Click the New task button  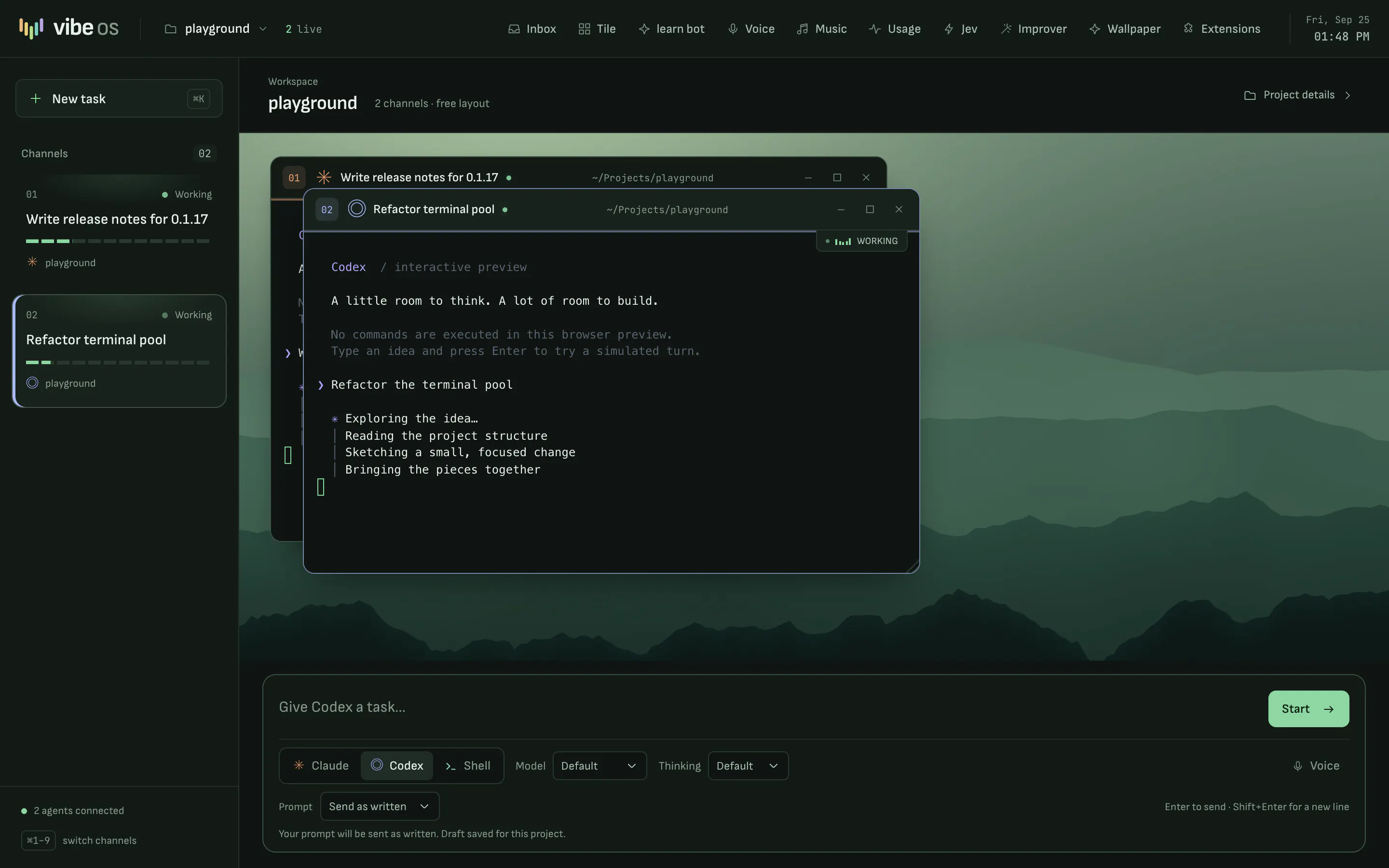(119, 98)
